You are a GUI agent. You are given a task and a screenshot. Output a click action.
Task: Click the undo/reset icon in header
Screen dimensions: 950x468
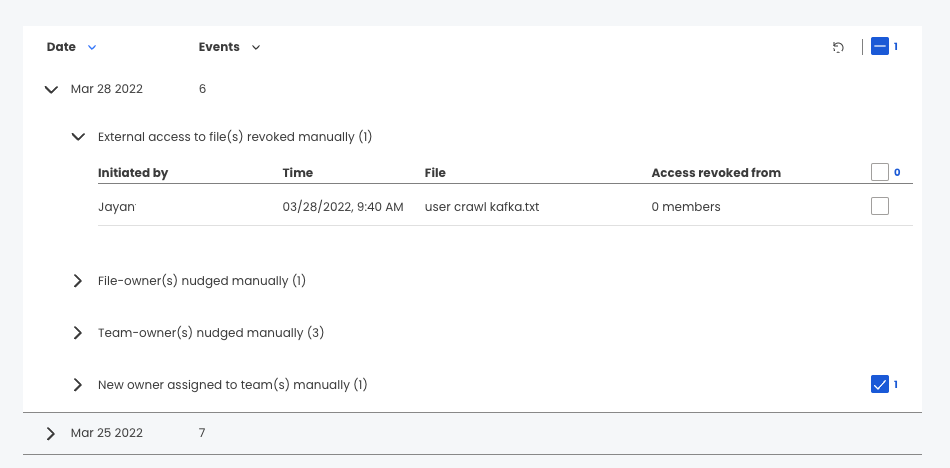point(838,47)
